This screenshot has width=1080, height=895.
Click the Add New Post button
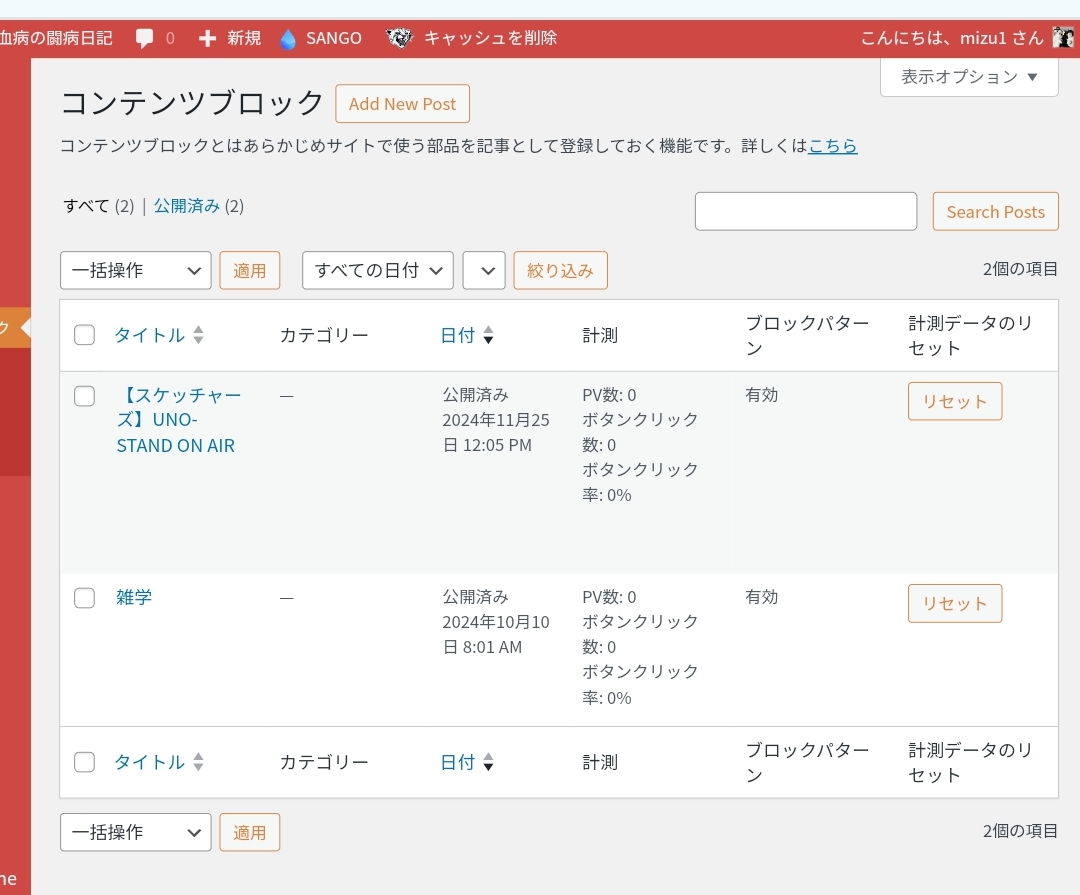tap(402, 104)
